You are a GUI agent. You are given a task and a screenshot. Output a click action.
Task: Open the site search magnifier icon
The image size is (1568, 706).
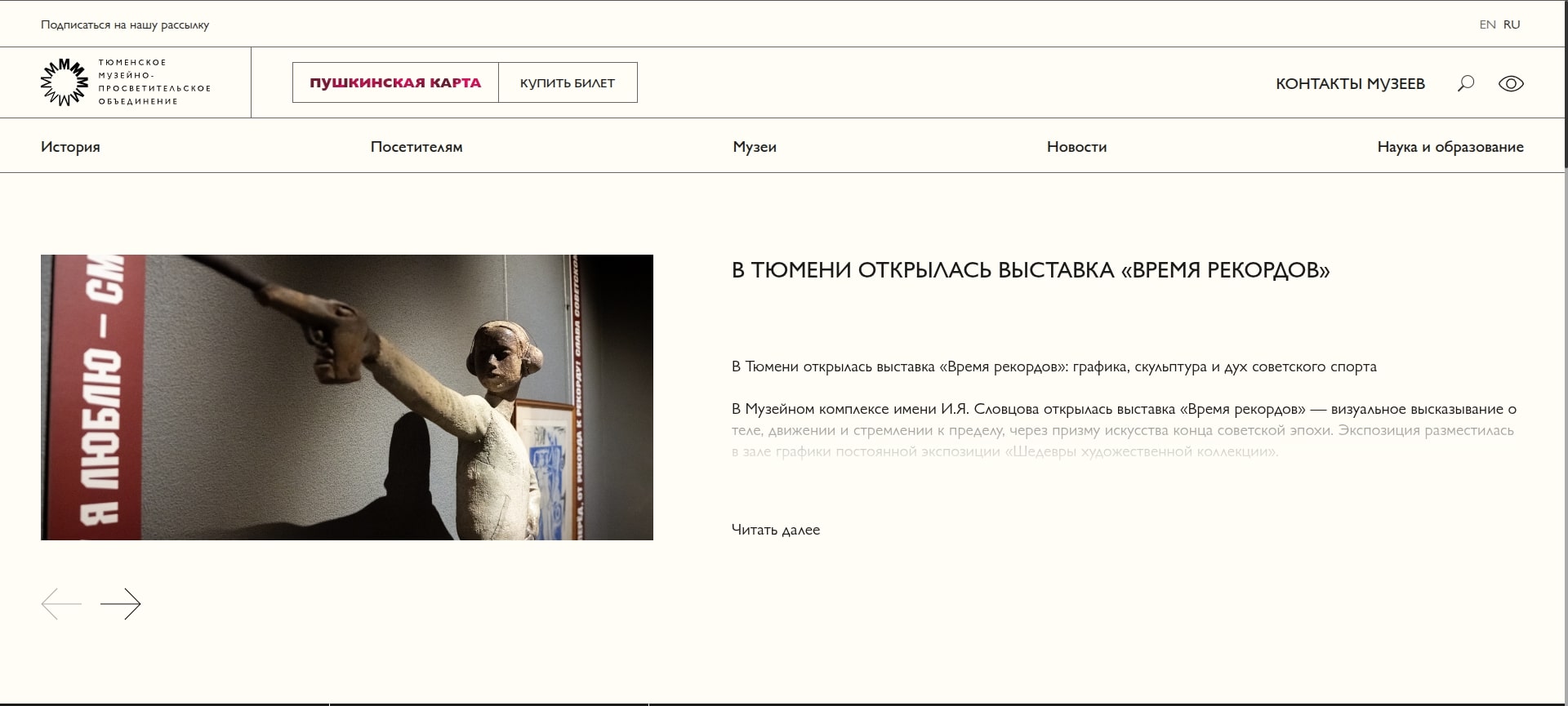1466,83
